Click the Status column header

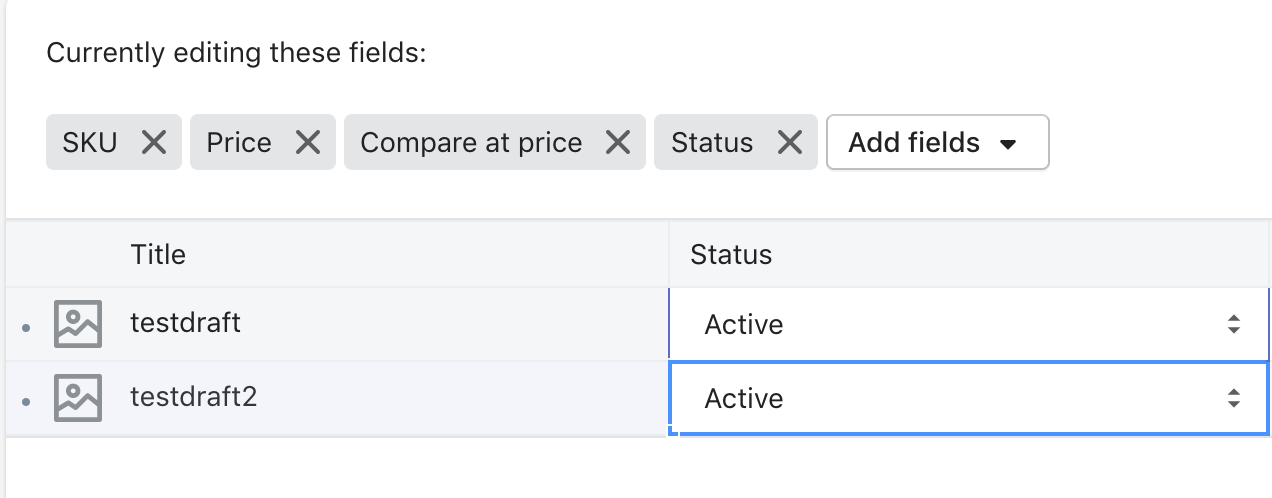(731, 254)
